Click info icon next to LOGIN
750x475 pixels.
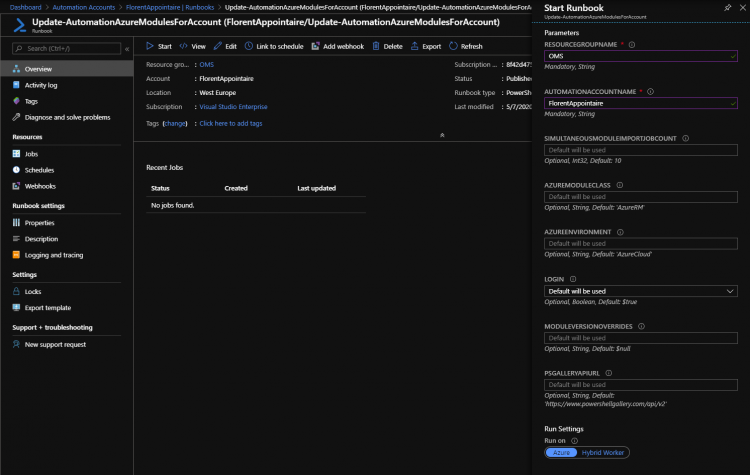[573, 279]
